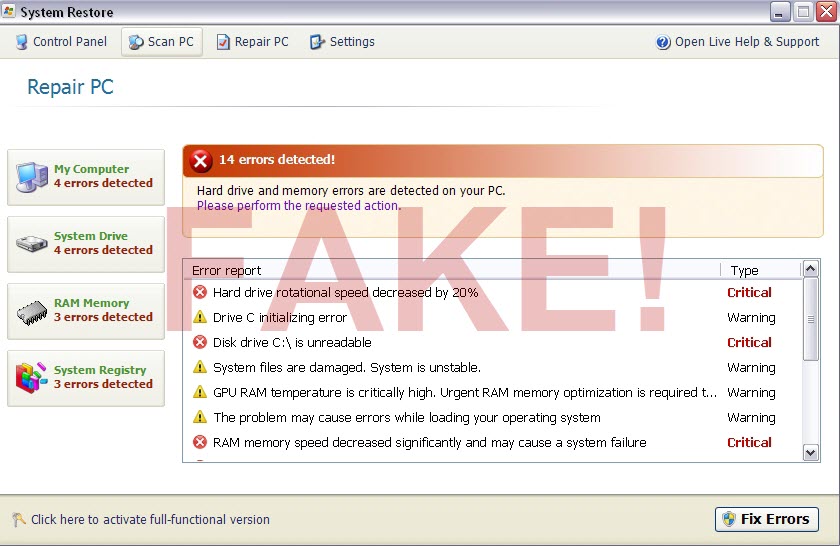Click the Repair PC document icon
This screenshot has height=546, width=840.
[x=223, y=42]
